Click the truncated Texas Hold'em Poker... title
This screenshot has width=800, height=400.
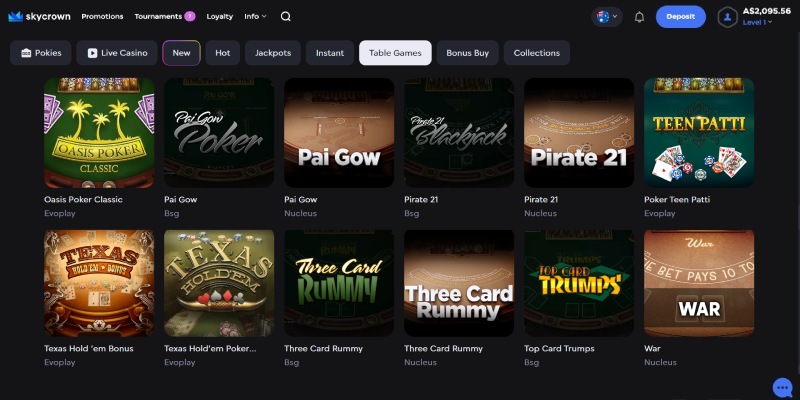point(210,348)
